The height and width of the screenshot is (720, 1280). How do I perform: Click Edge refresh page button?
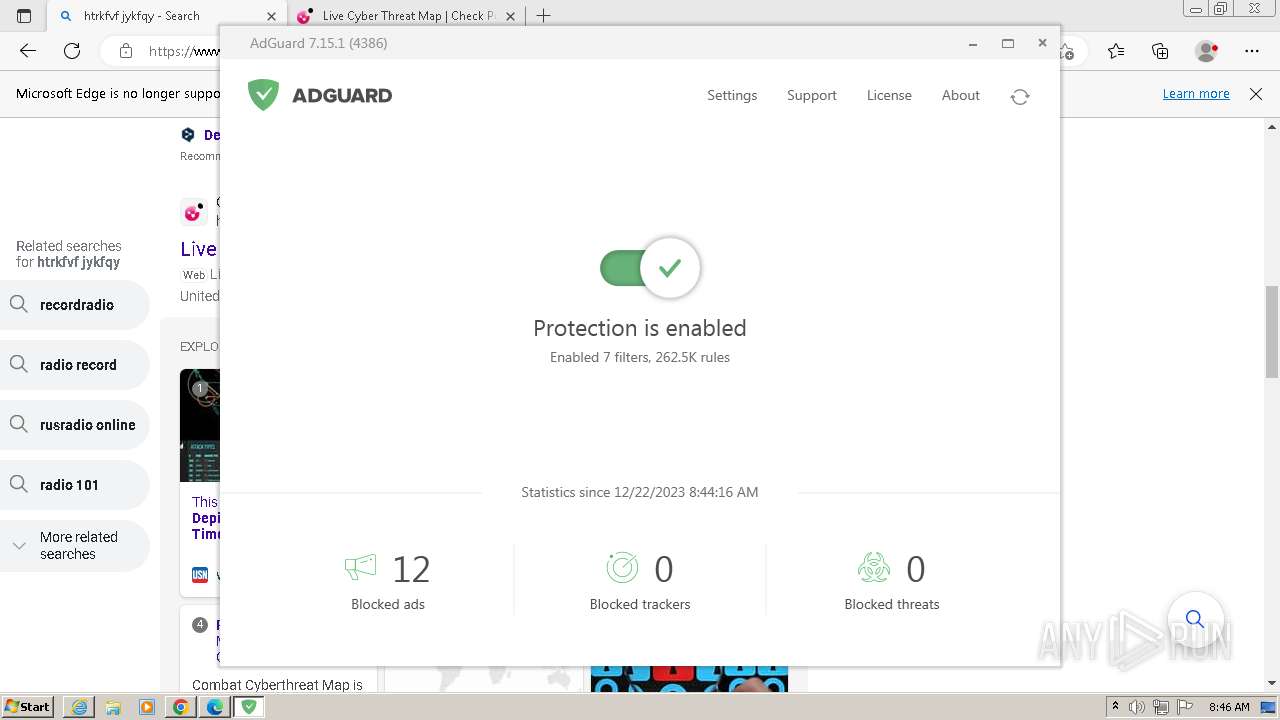tap(72, 51)
